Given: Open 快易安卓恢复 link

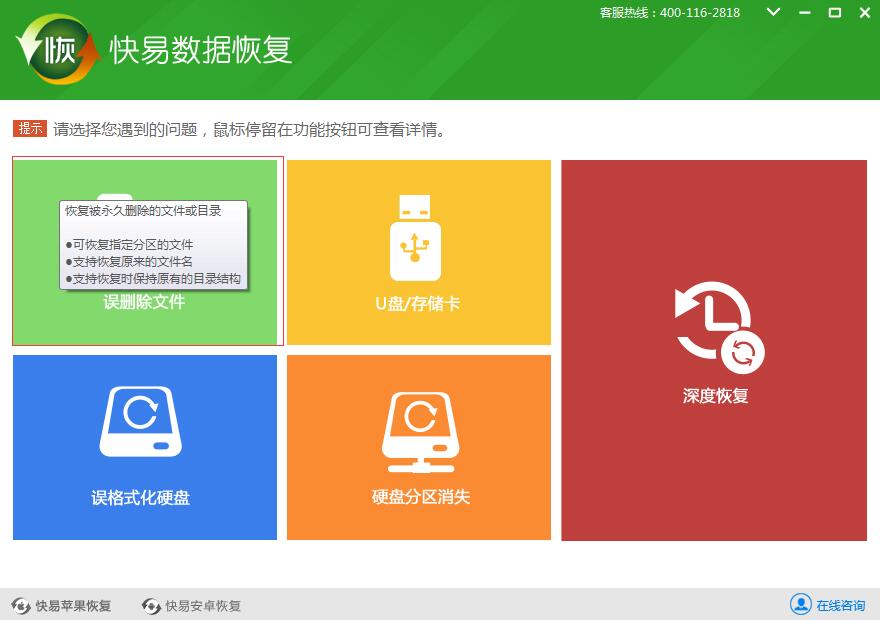Looking at the screenshot, I should click(191, 606).
